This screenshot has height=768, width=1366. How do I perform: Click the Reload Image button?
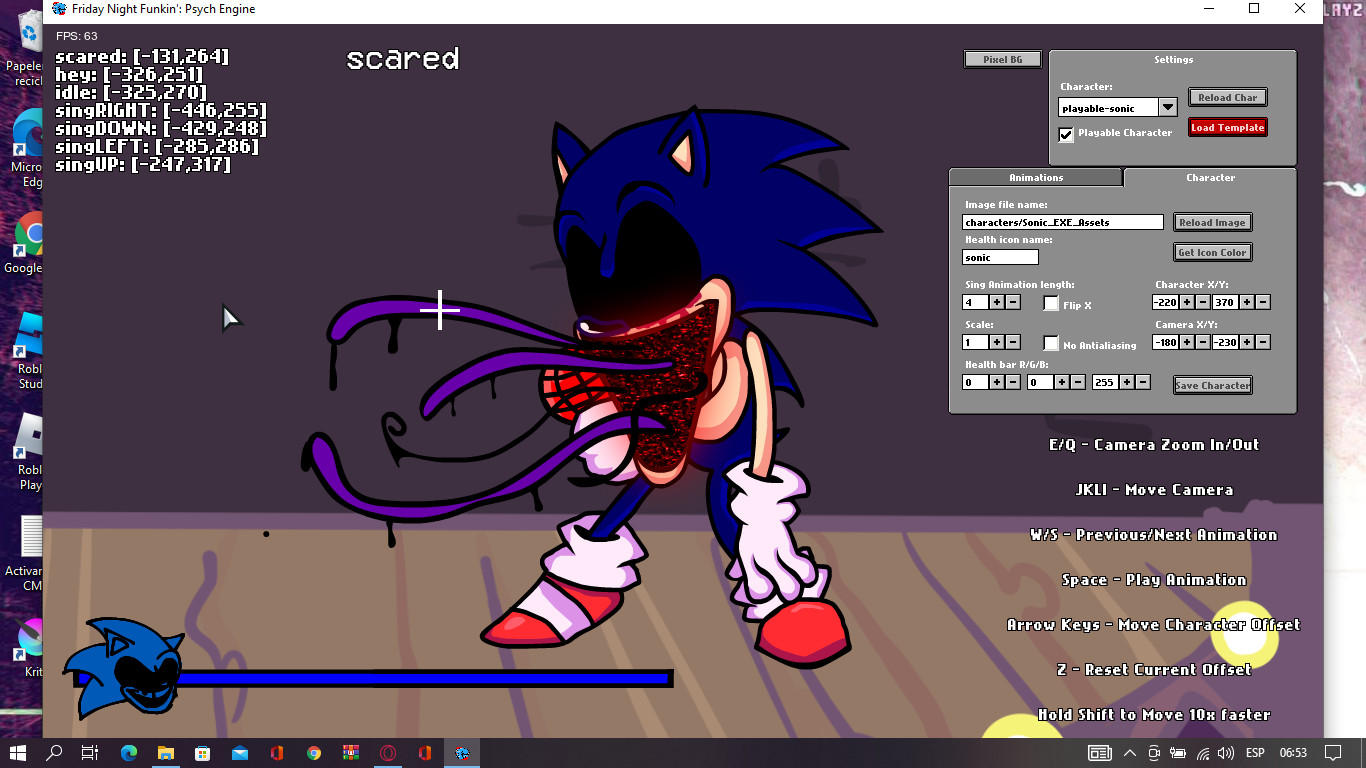point(1212,222)
